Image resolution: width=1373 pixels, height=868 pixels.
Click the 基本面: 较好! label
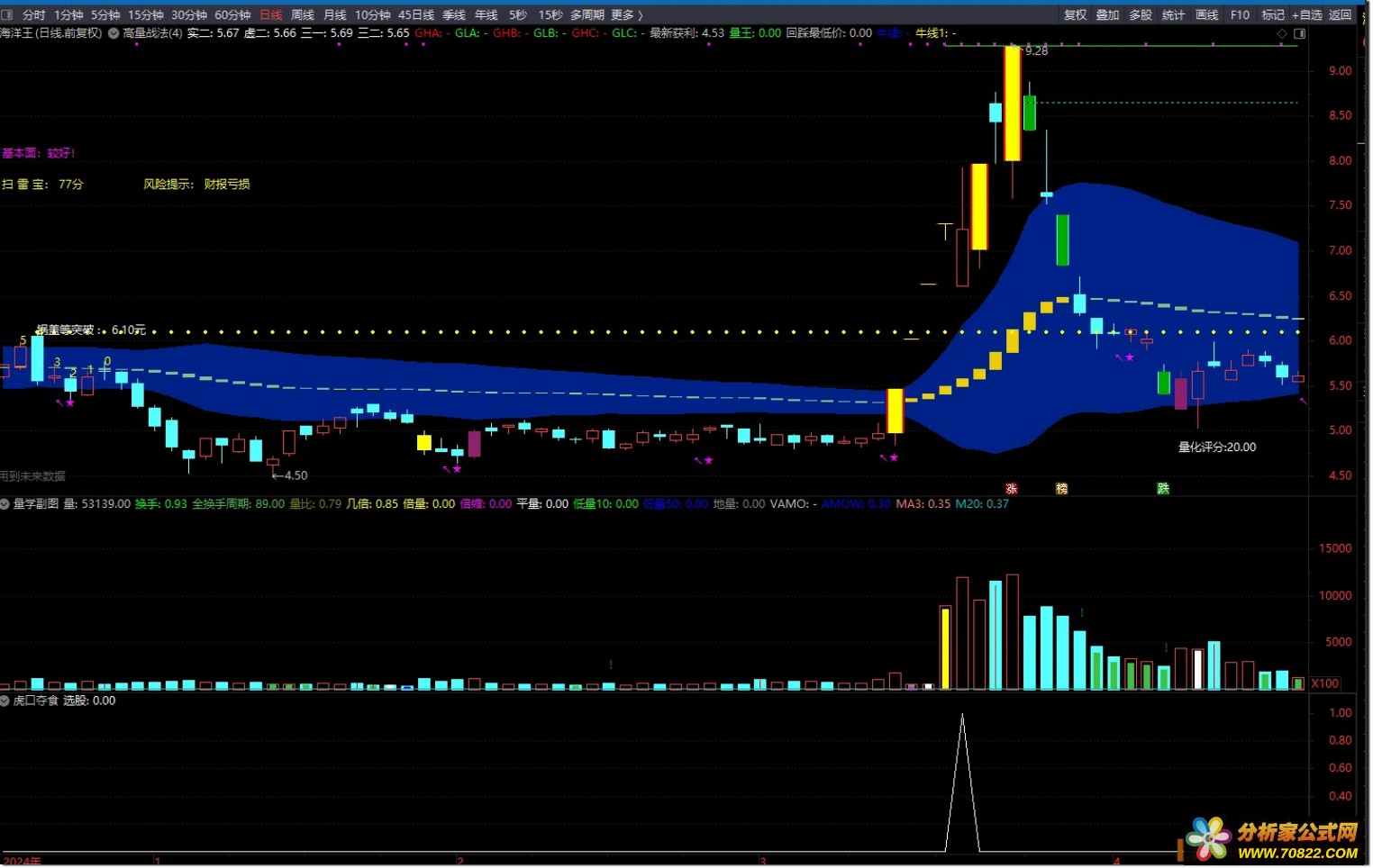(x=39, y=154)
